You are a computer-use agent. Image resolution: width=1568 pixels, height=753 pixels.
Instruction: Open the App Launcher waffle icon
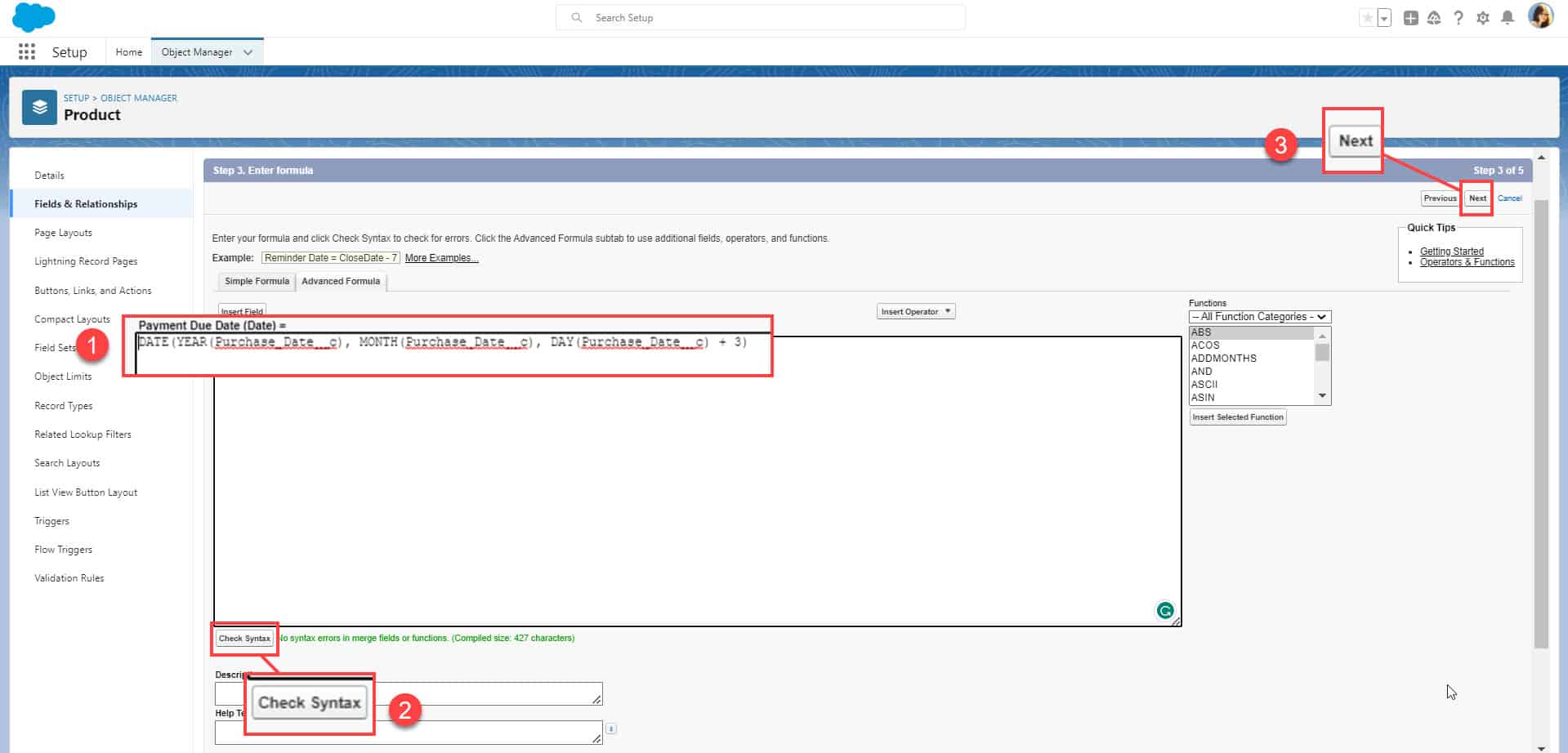click(x=26, y=51)
